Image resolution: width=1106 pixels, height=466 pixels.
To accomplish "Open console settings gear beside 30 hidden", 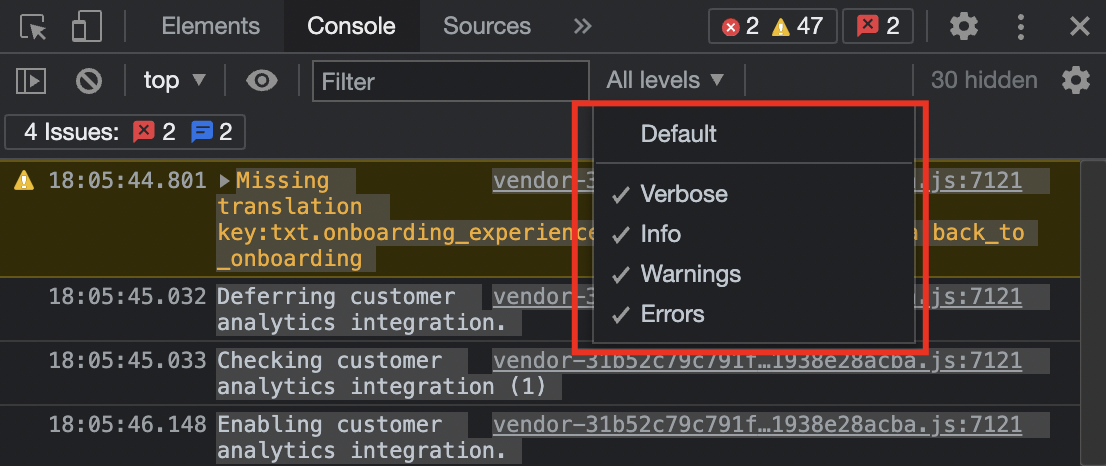I will pos(1076,80).
